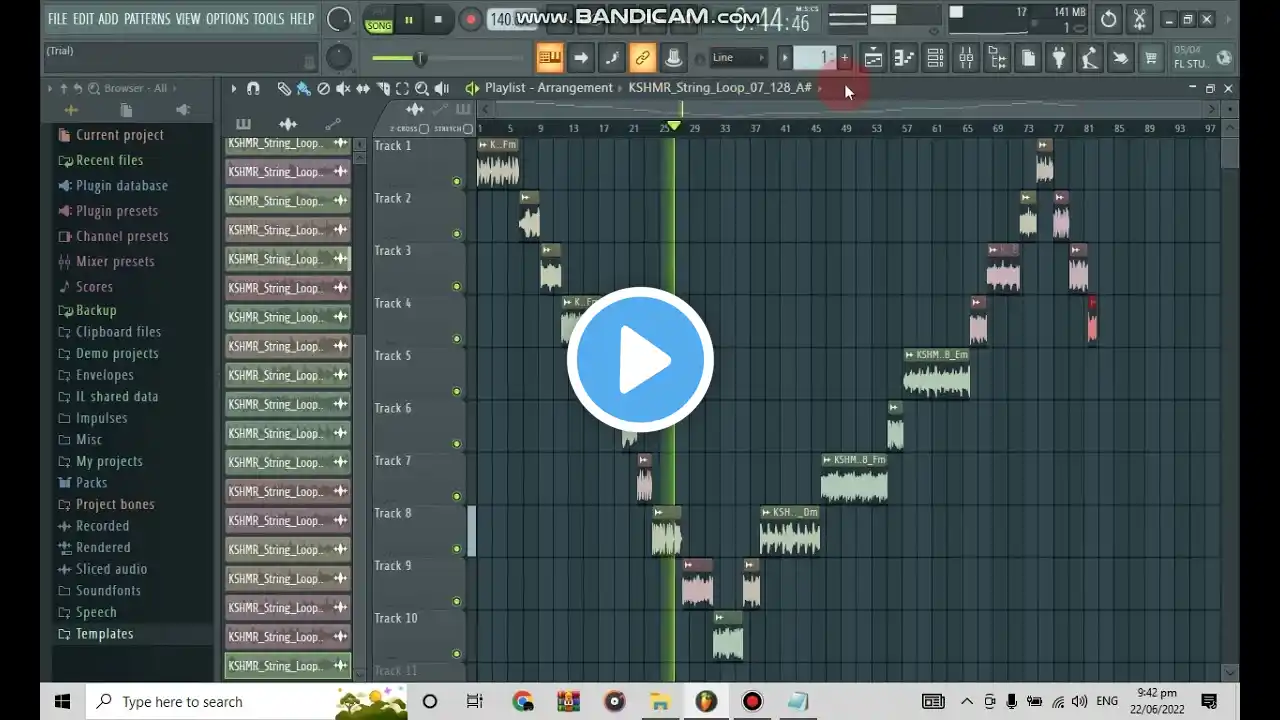Image resolution: width=1280 pixels, height=720 pixels.
Task: Pause playback with the pause button
Action: (408, 19)
